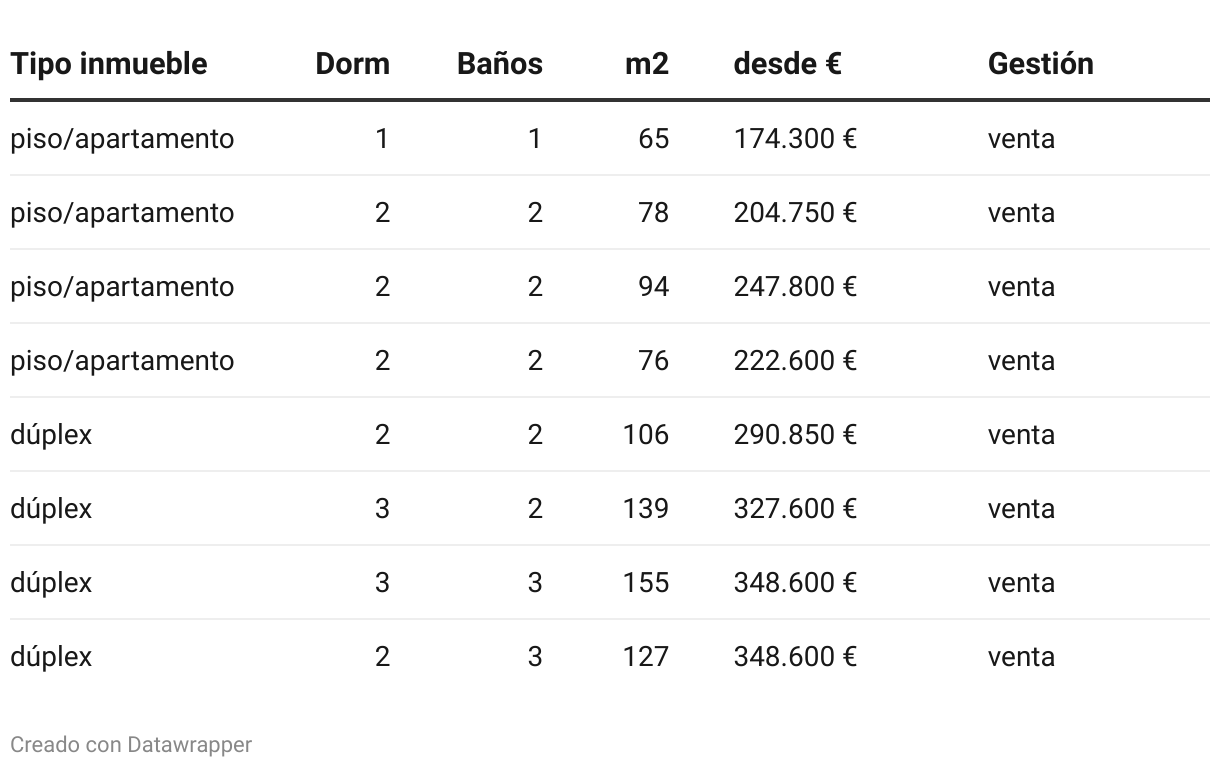Click the m2 column header

coord(646,64)
